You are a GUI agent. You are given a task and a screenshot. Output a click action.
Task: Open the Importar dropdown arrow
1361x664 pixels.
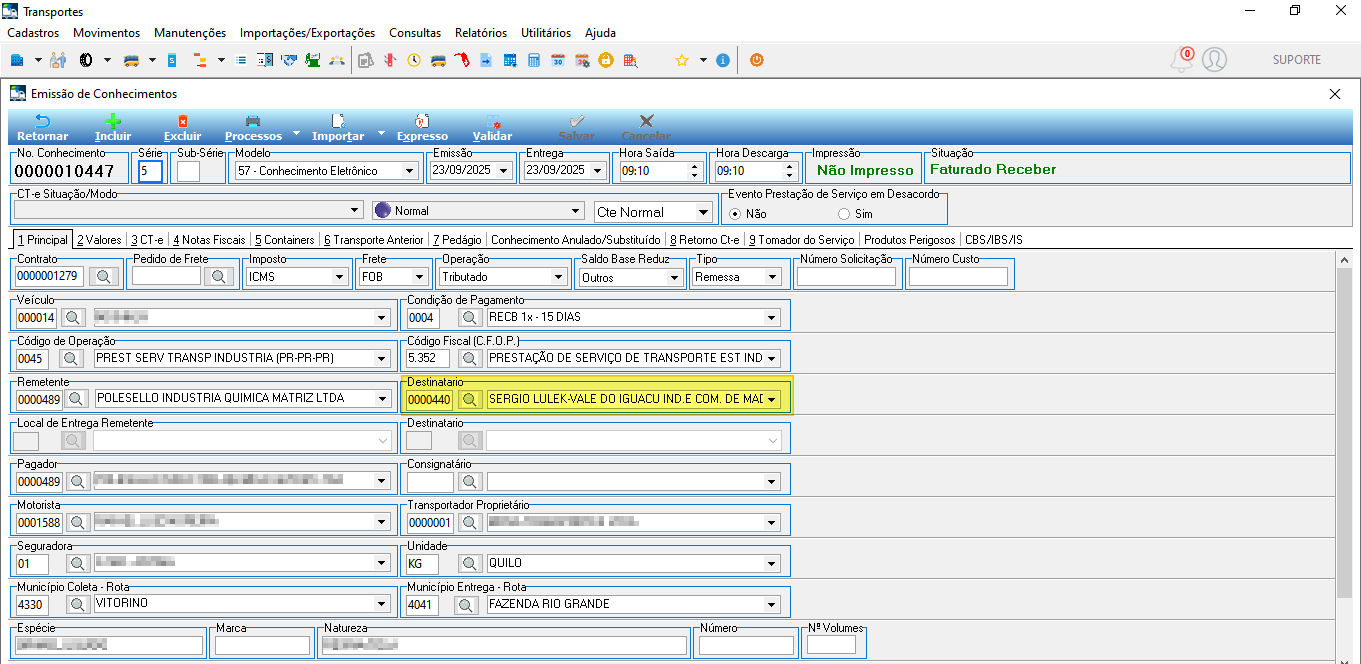381,133
